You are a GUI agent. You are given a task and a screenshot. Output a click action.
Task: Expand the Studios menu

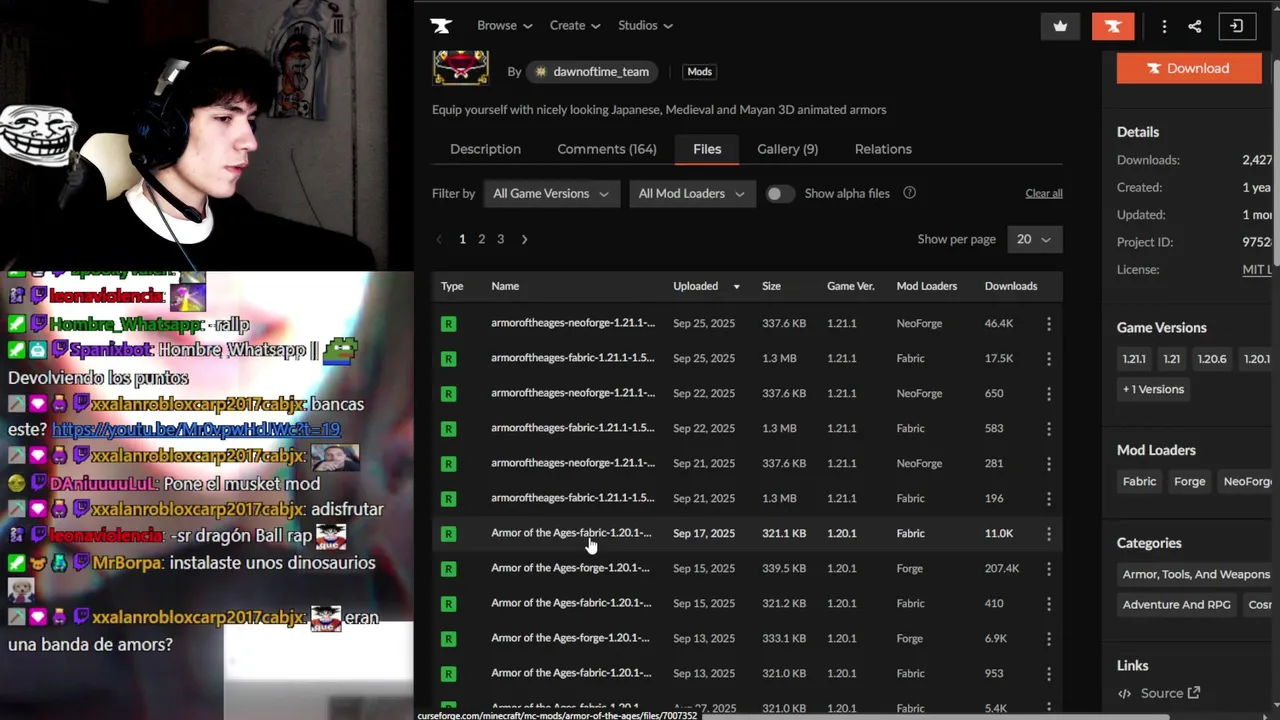click(x=645, y=26)
